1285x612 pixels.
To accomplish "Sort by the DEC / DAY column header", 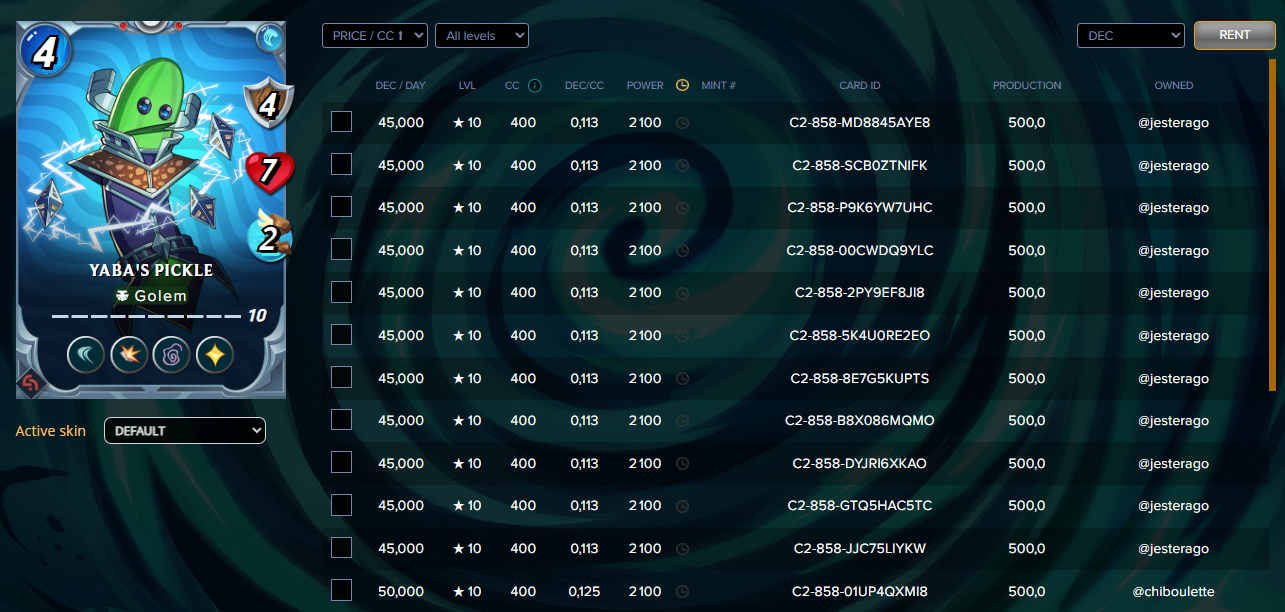I will [x=400, y=86].
